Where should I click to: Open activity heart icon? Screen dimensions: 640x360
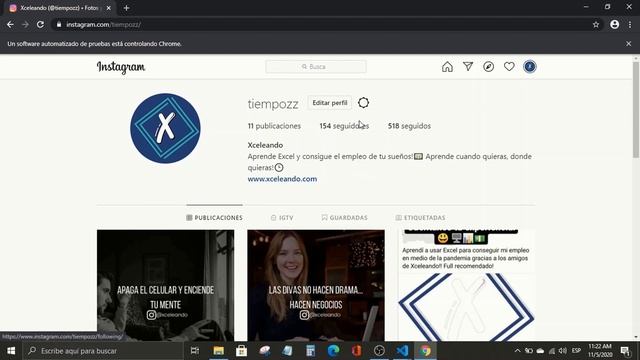[509, 67]
